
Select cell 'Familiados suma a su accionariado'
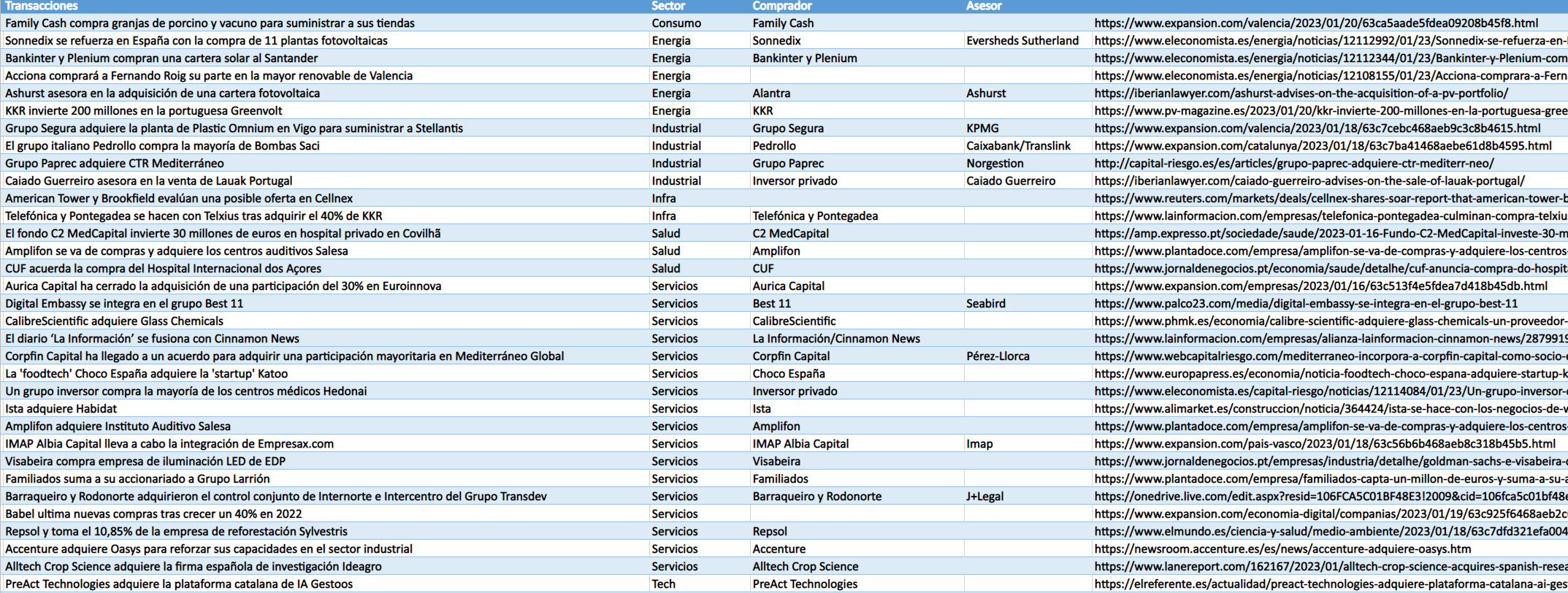click(324, 479)
